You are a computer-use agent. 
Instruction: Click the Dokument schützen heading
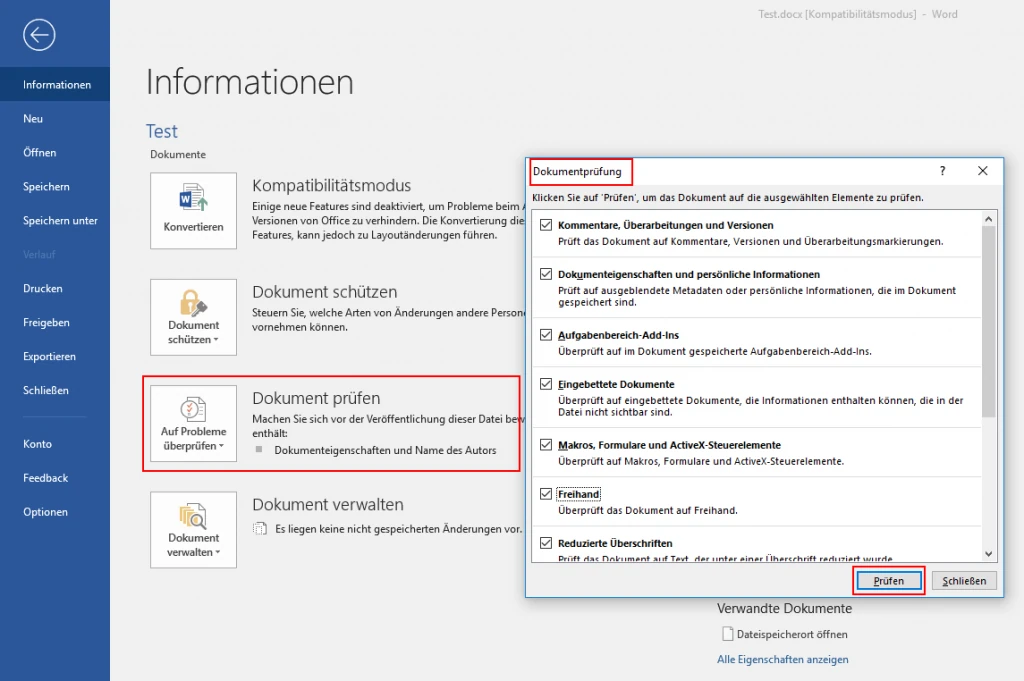[325, 292]
